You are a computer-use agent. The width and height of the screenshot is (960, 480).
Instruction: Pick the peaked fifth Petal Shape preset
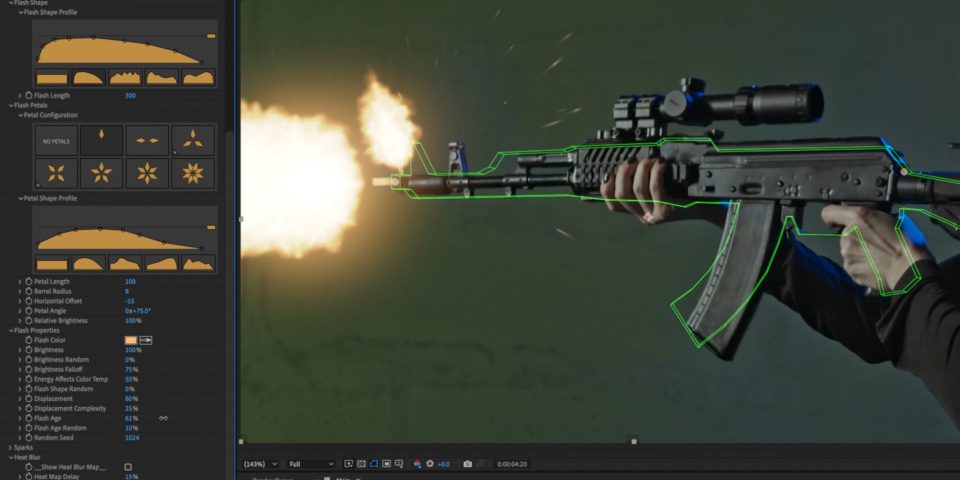tap(198, 263)
